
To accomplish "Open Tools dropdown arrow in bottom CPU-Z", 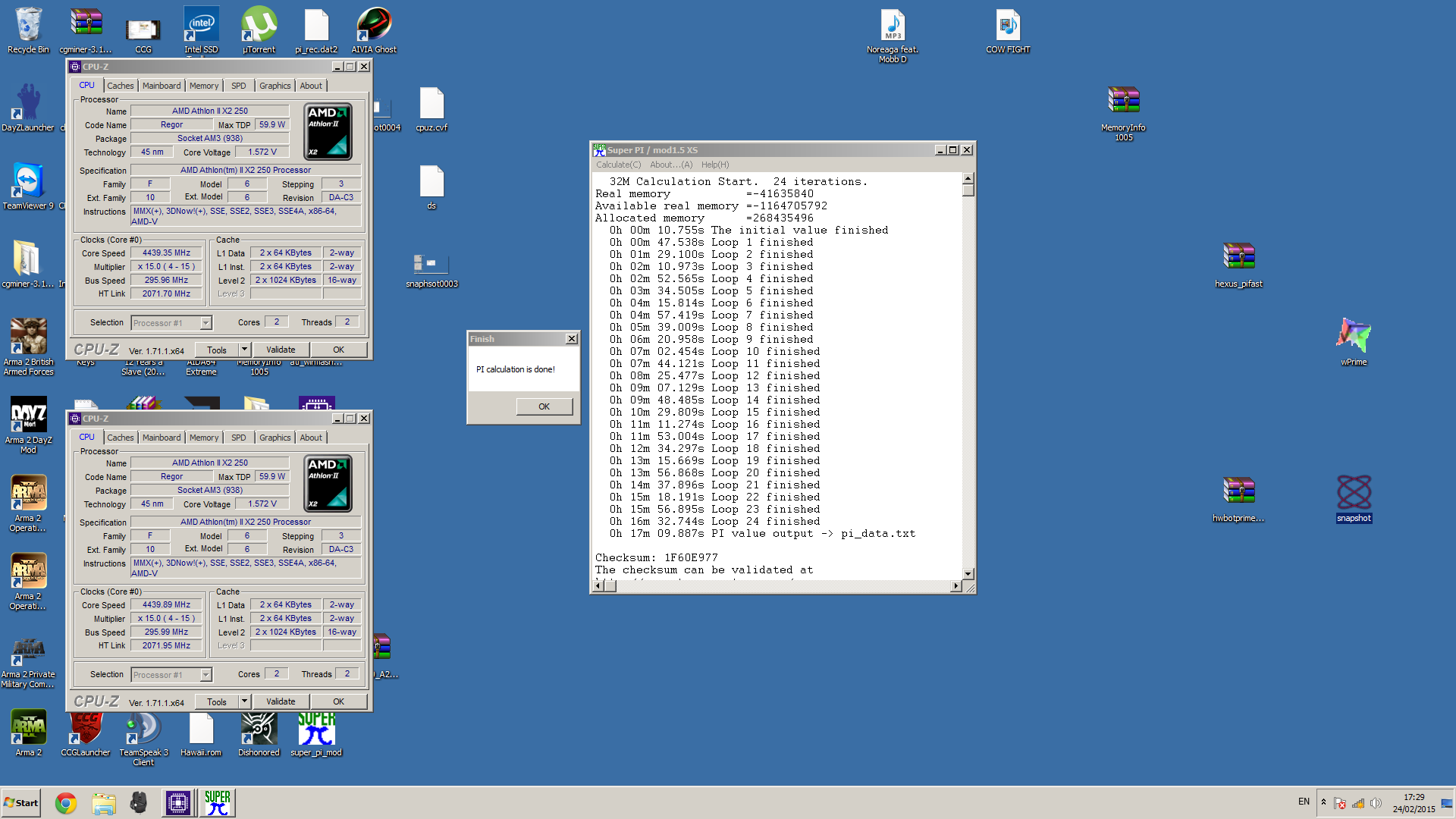I will click(x=244, y=701).
